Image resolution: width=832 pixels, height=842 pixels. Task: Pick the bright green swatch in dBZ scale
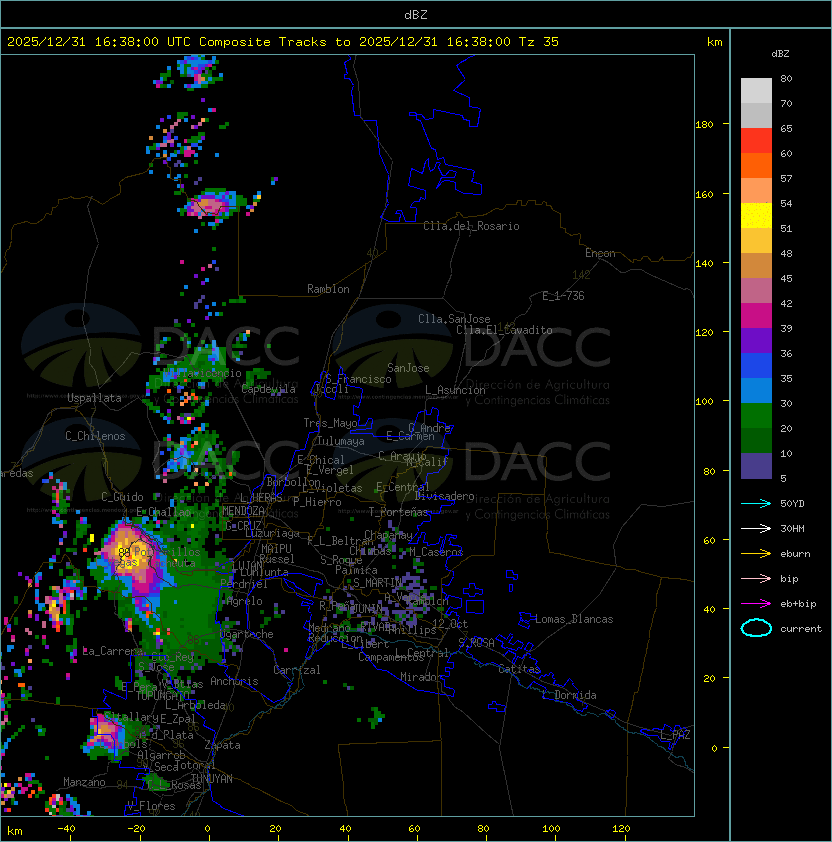pyautogui.click(x=756, y=416)
